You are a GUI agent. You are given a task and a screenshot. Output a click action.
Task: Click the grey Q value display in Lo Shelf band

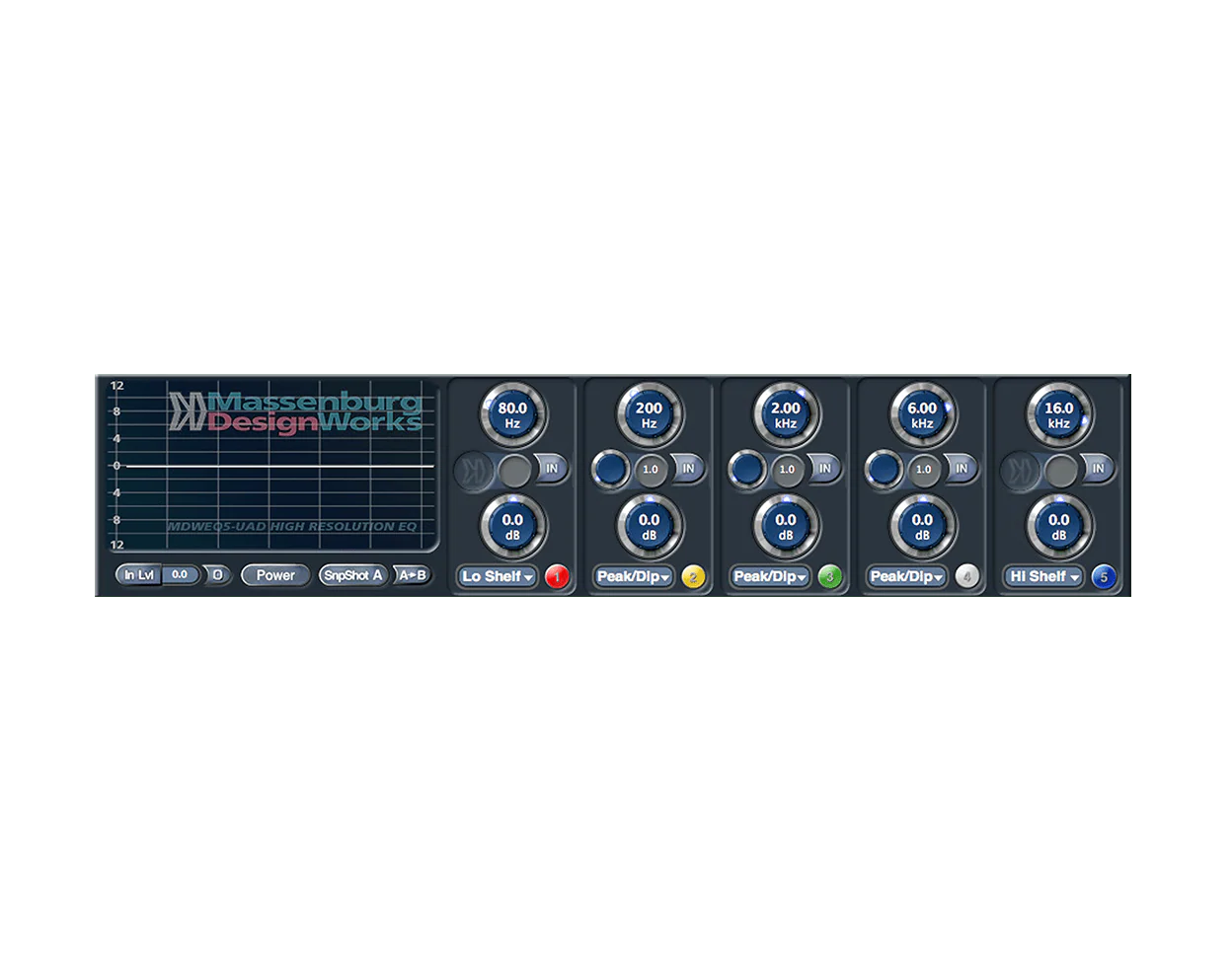pos(514,471)
